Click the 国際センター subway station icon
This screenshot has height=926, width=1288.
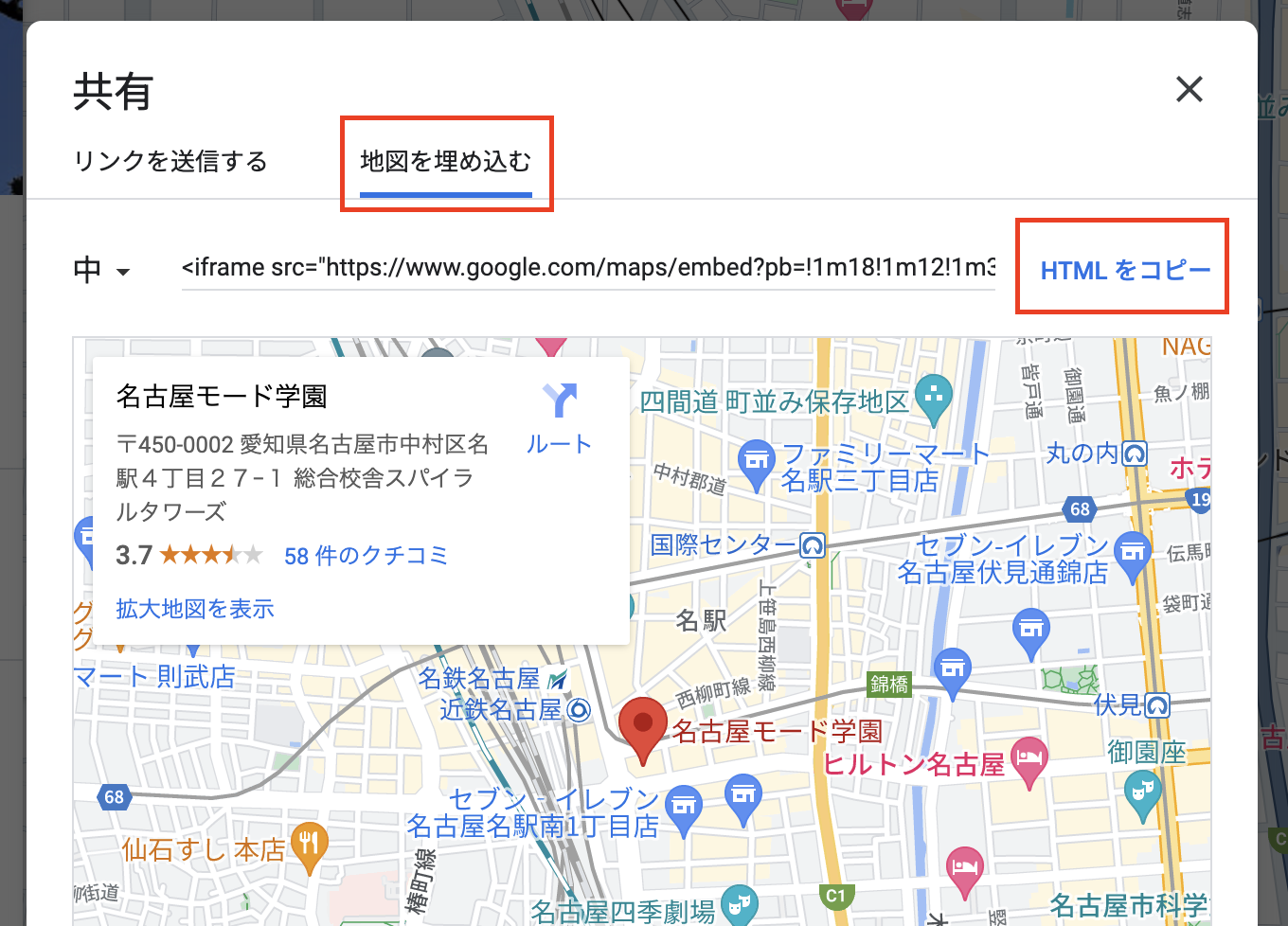[x=813, y=545]
